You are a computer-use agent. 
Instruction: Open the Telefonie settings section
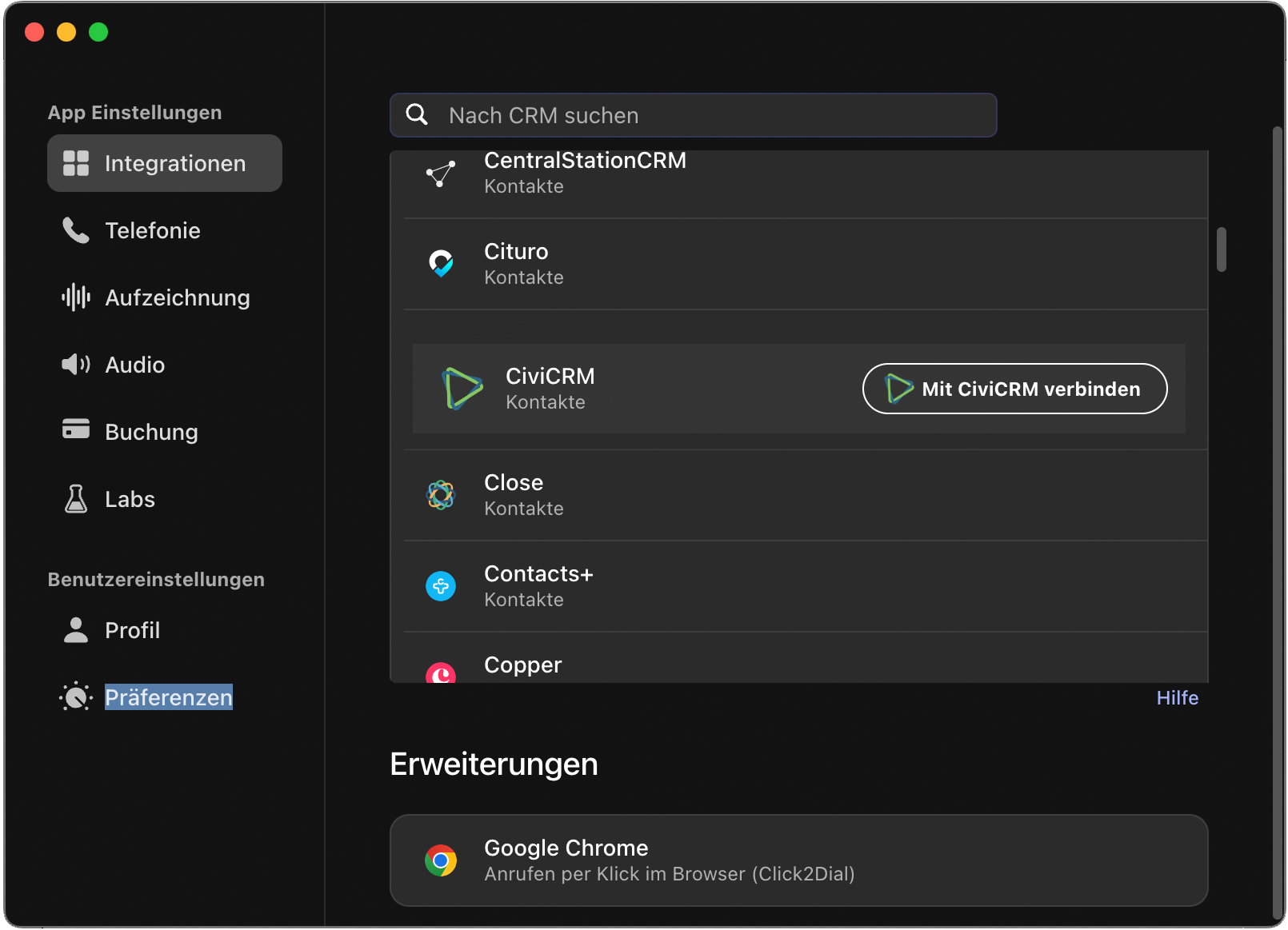click(165, 230)
